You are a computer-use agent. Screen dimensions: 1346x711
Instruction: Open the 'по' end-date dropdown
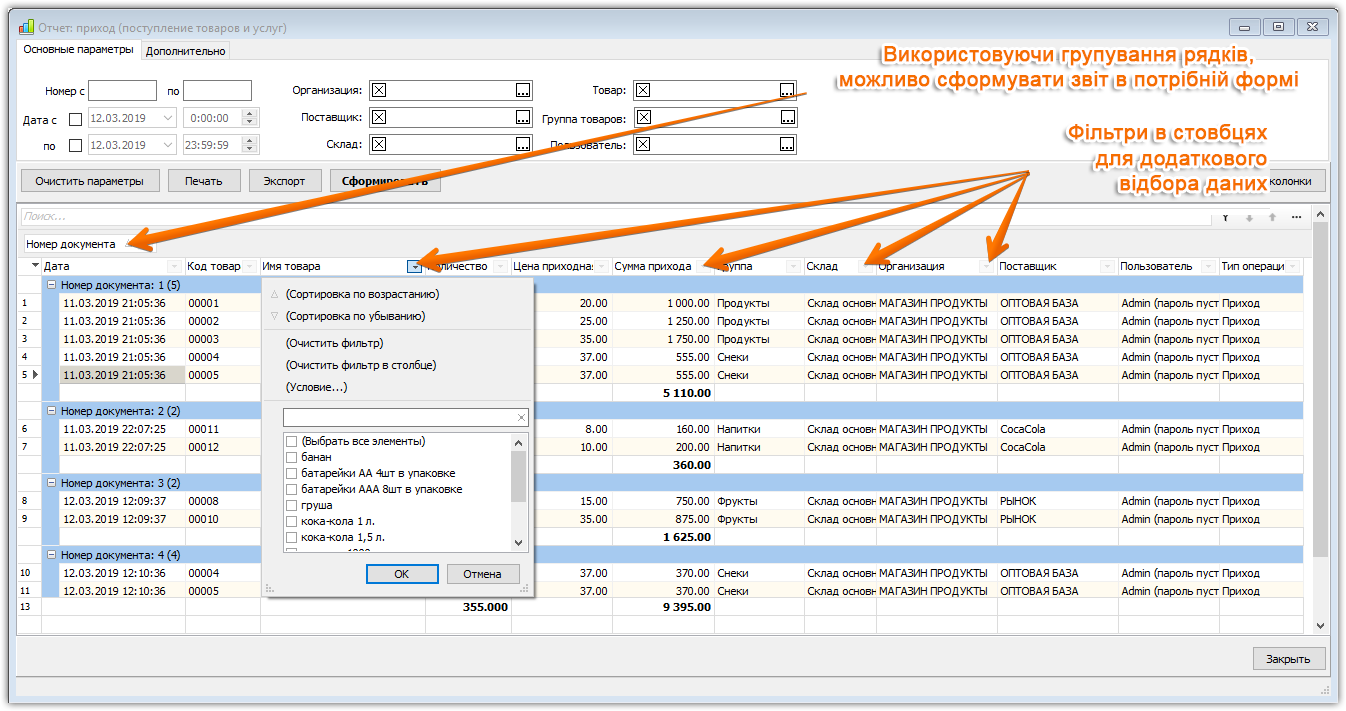click(166, 145)
